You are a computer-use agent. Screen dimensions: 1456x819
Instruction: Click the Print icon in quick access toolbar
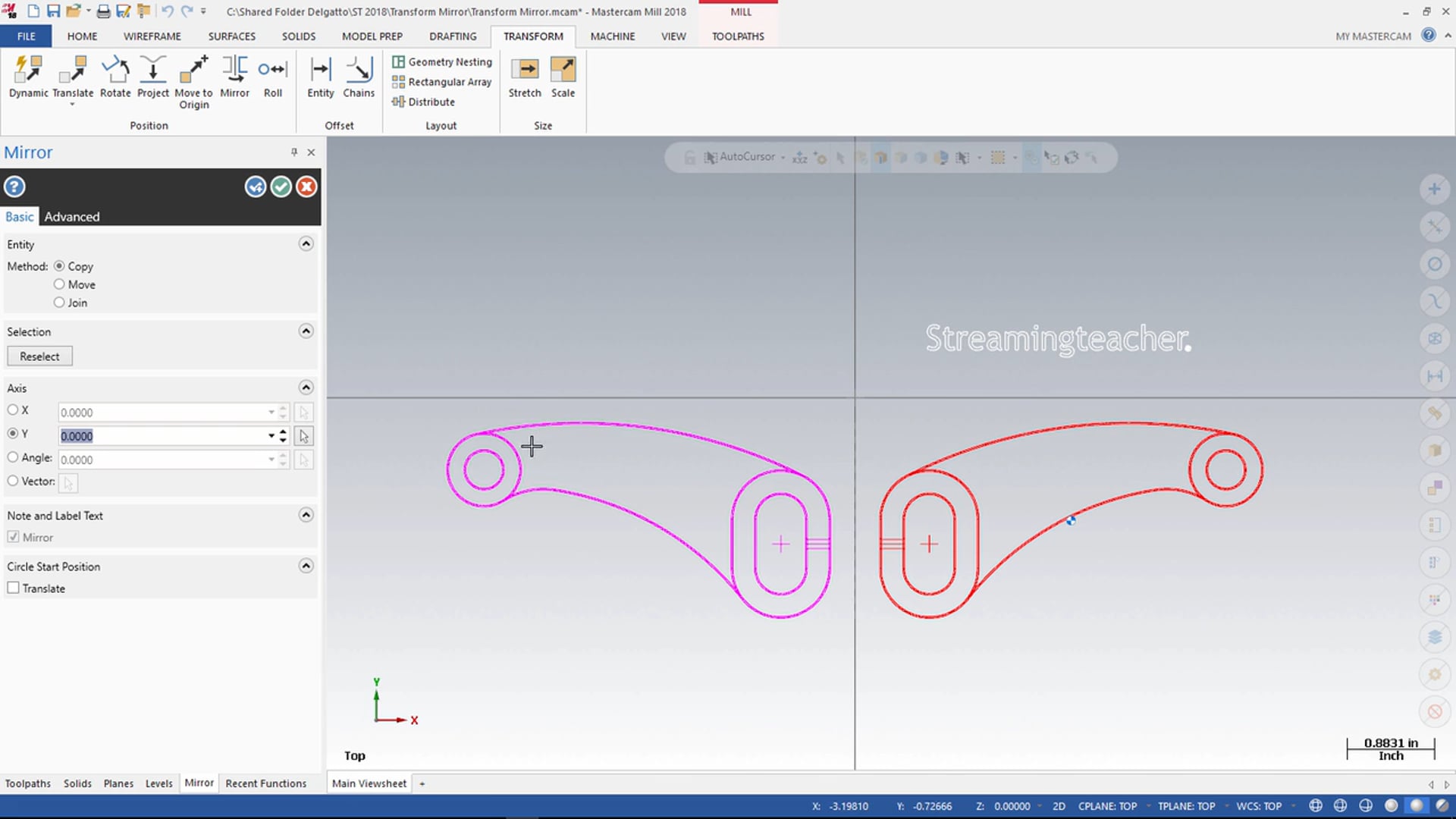pos(103,11)
